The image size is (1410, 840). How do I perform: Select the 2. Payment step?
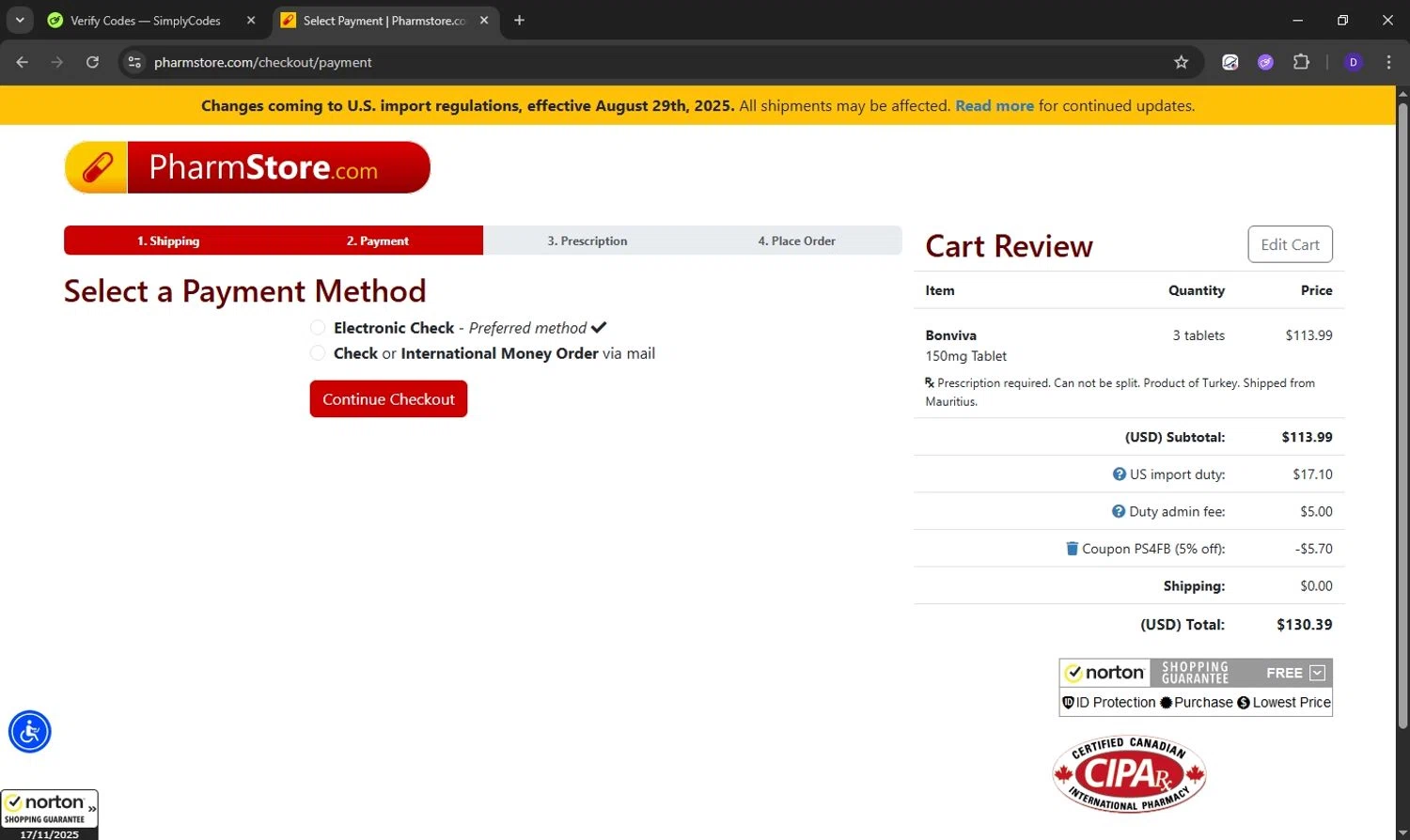(378, 241)
